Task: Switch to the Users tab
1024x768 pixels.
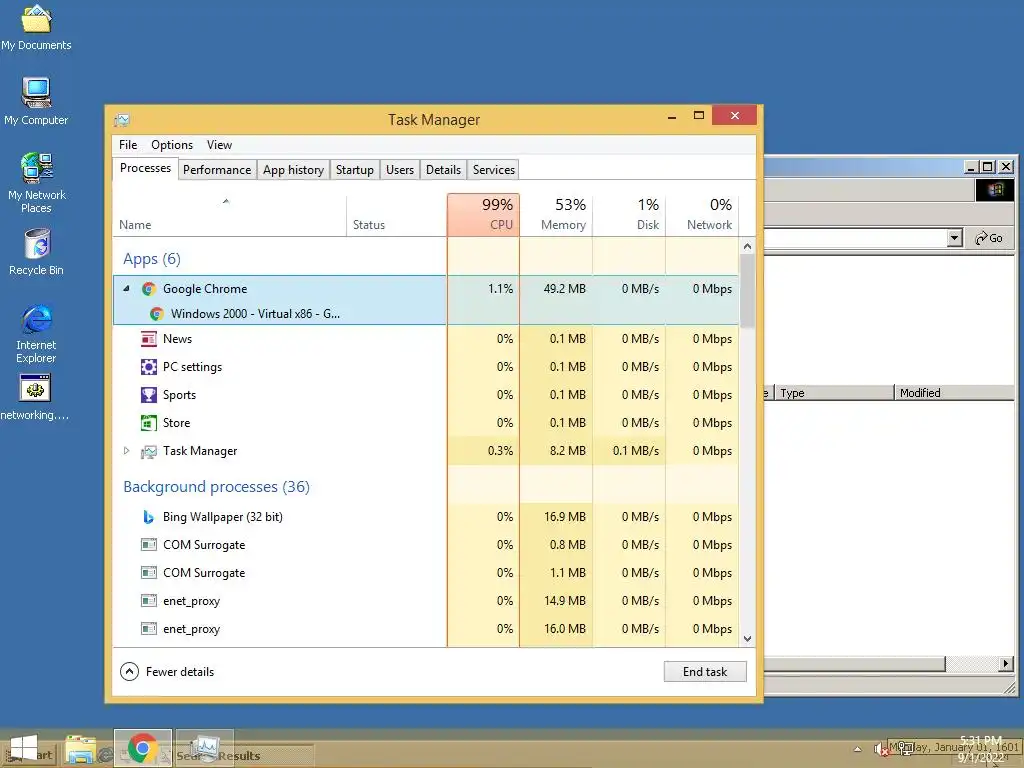Action: 400,170
